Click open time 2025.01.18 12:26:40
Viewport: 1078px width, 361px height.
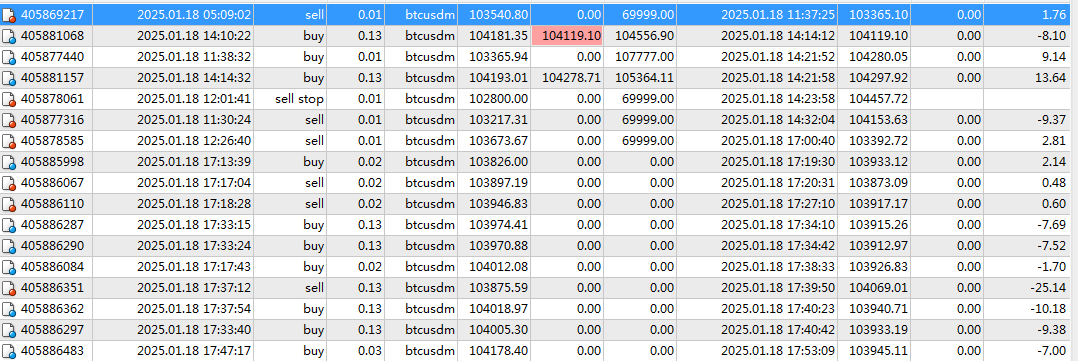point(194,141)
